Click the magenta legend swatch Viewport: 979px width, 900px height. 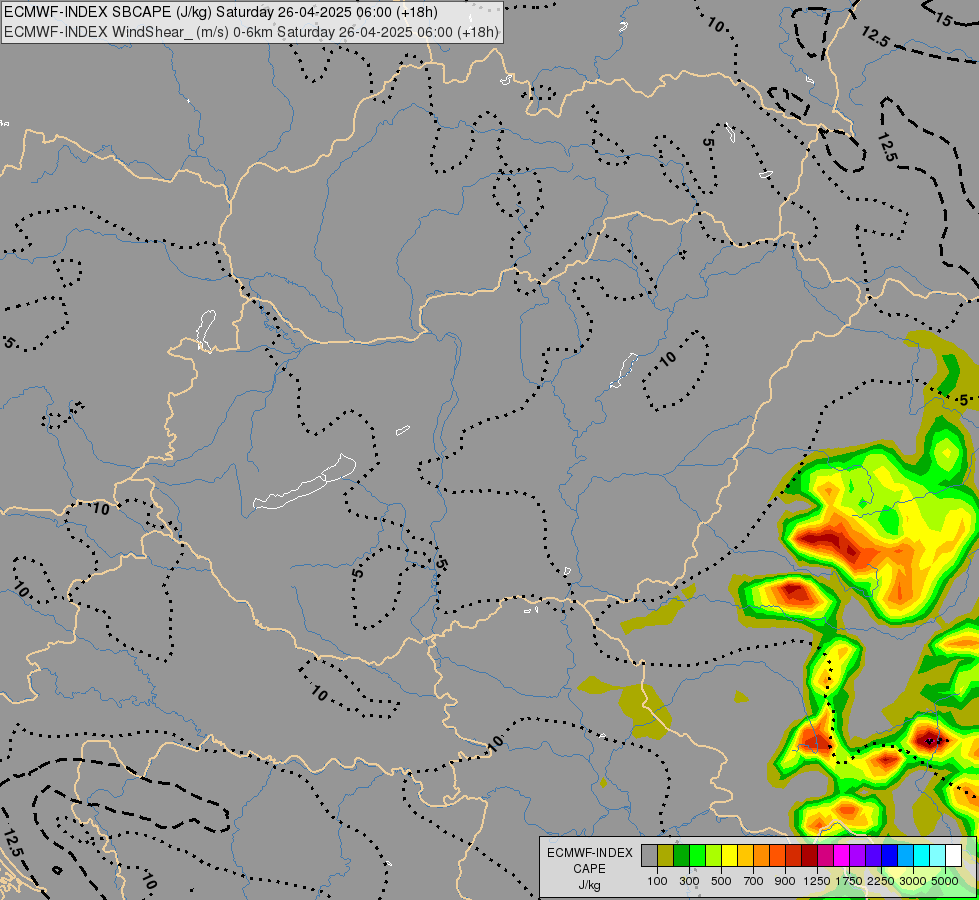842,855
